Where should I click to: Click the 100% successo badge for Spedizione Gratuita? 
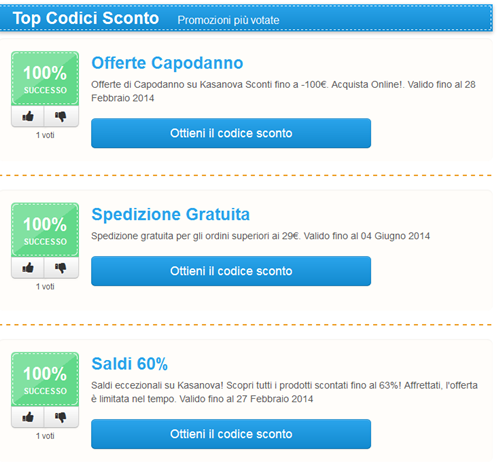pyautogui.click(x=45, y=230)
